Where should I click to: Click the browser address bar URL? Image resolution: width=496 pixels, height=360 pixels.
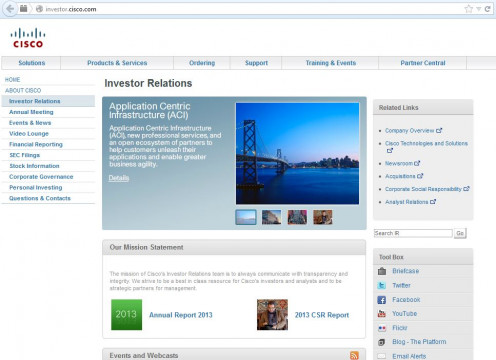[x=71, y=9]
